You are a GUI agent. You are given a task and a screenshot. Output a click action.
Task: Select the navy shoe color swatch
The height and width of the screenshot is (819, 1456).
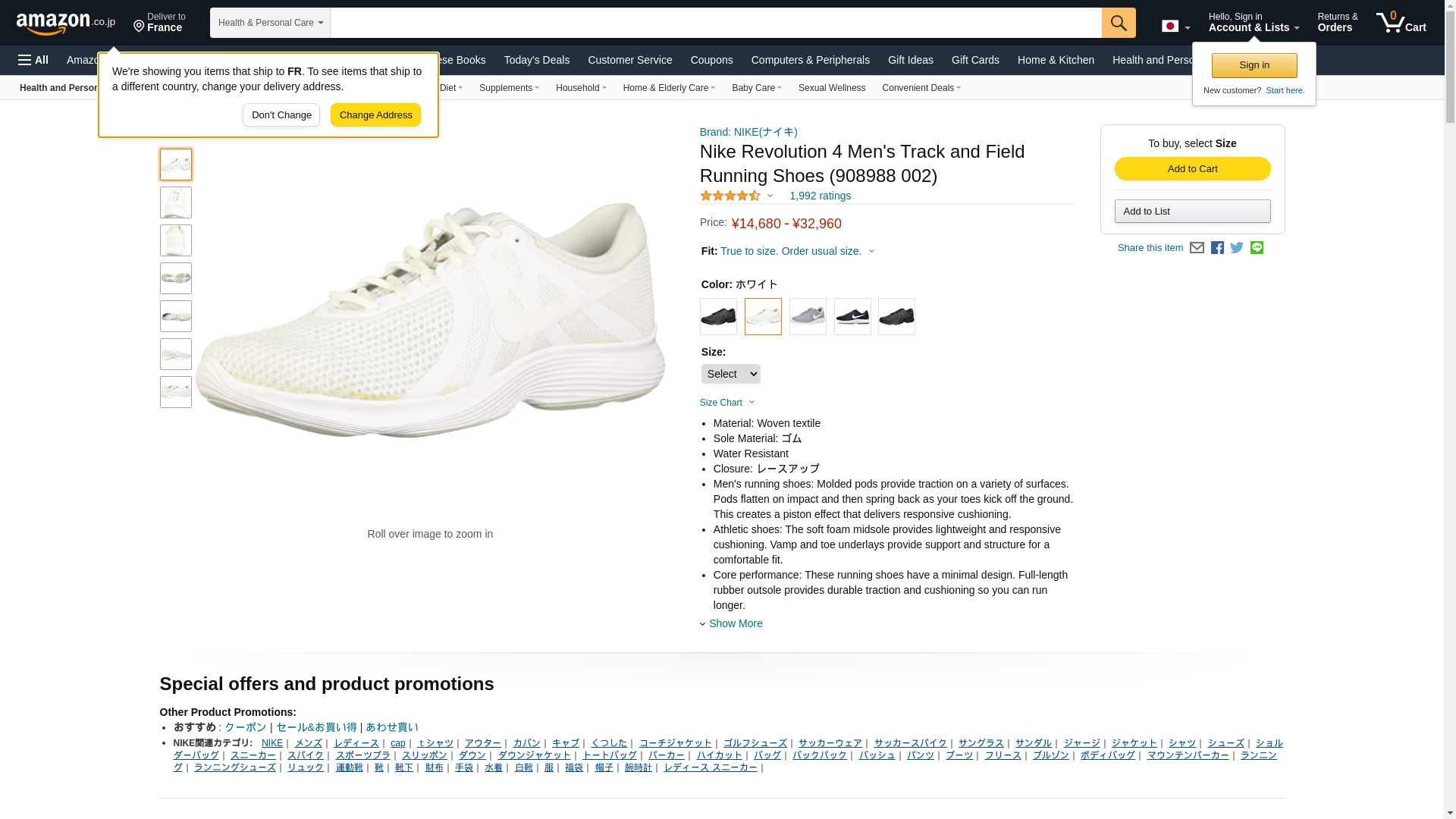[x=852, y=316]
